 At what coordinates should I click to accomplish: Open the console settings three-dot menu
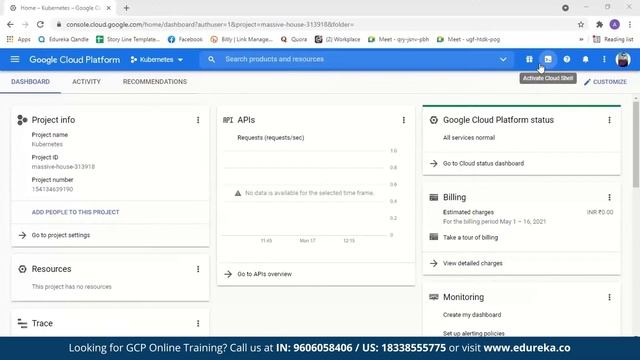[604, 60]
